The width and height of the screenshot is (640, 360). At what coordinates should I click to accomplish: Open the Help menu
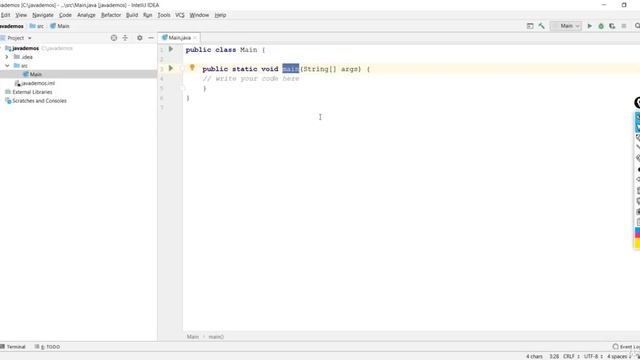pos(220,15)
